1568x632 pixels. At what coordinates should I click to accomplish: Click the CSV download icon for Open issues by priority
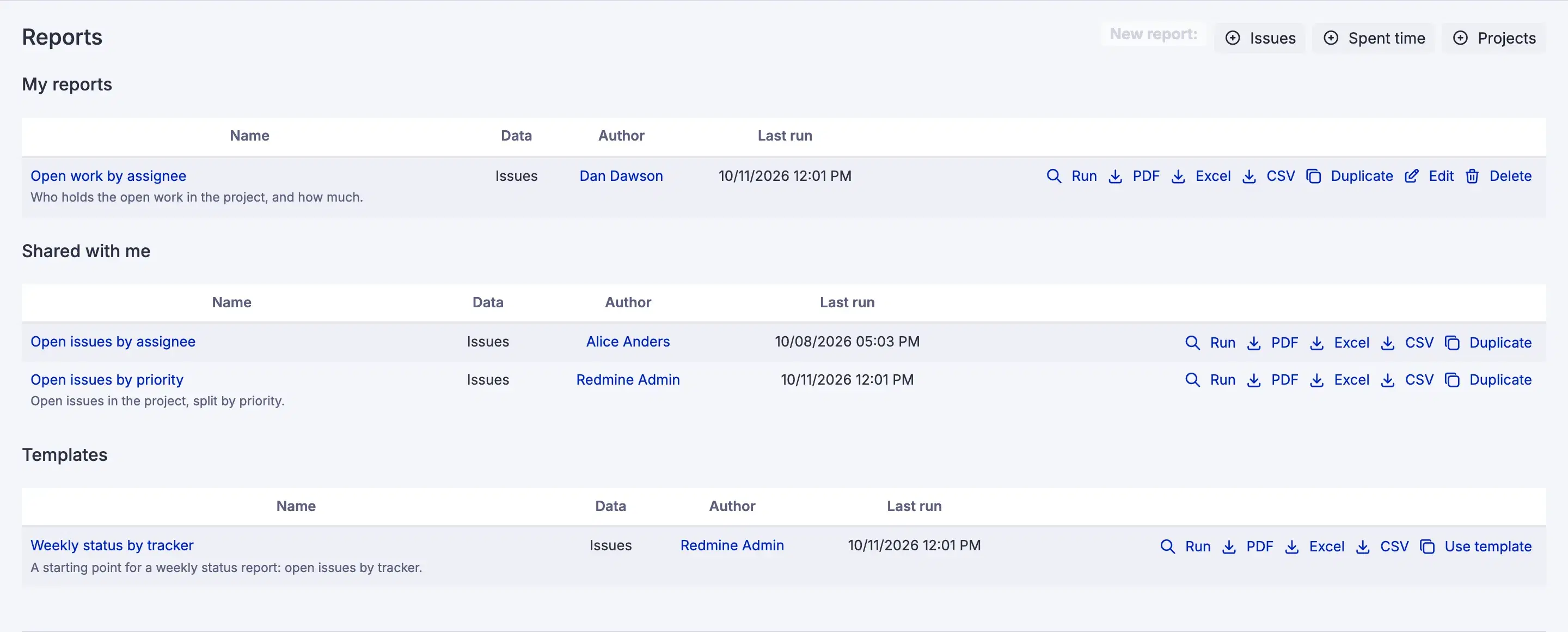[1388, 380]
